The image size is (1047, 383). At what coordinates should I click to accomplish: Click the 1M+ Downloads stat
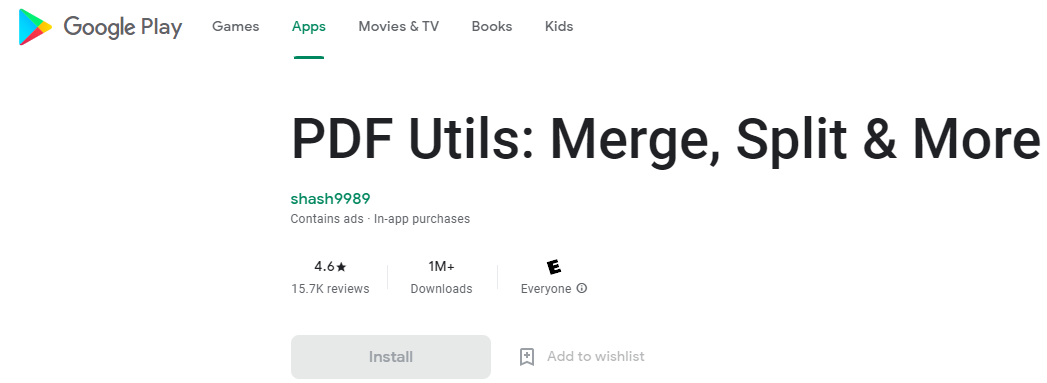pos(441,278)
